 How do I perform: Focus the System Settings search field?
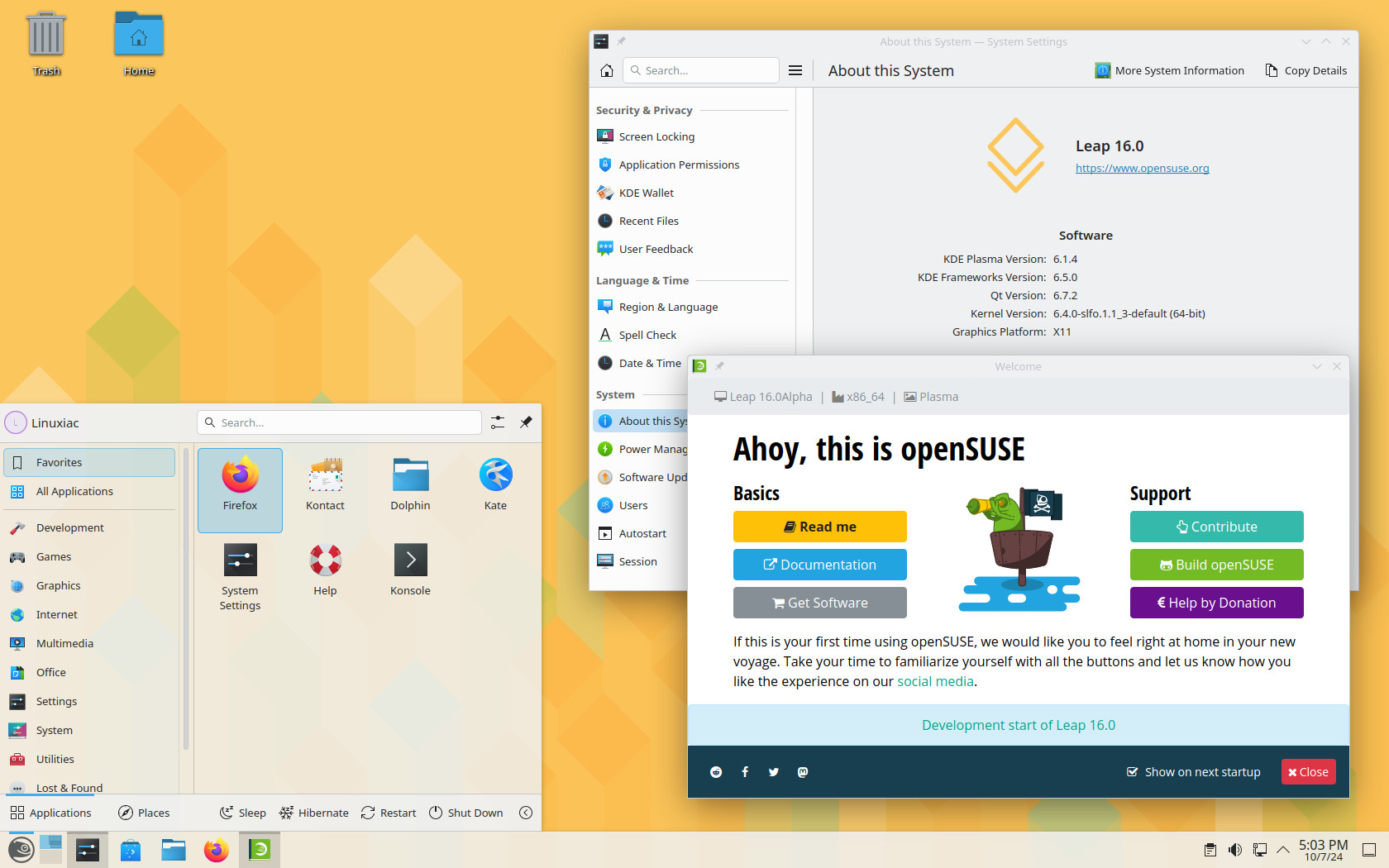(701, 70)
